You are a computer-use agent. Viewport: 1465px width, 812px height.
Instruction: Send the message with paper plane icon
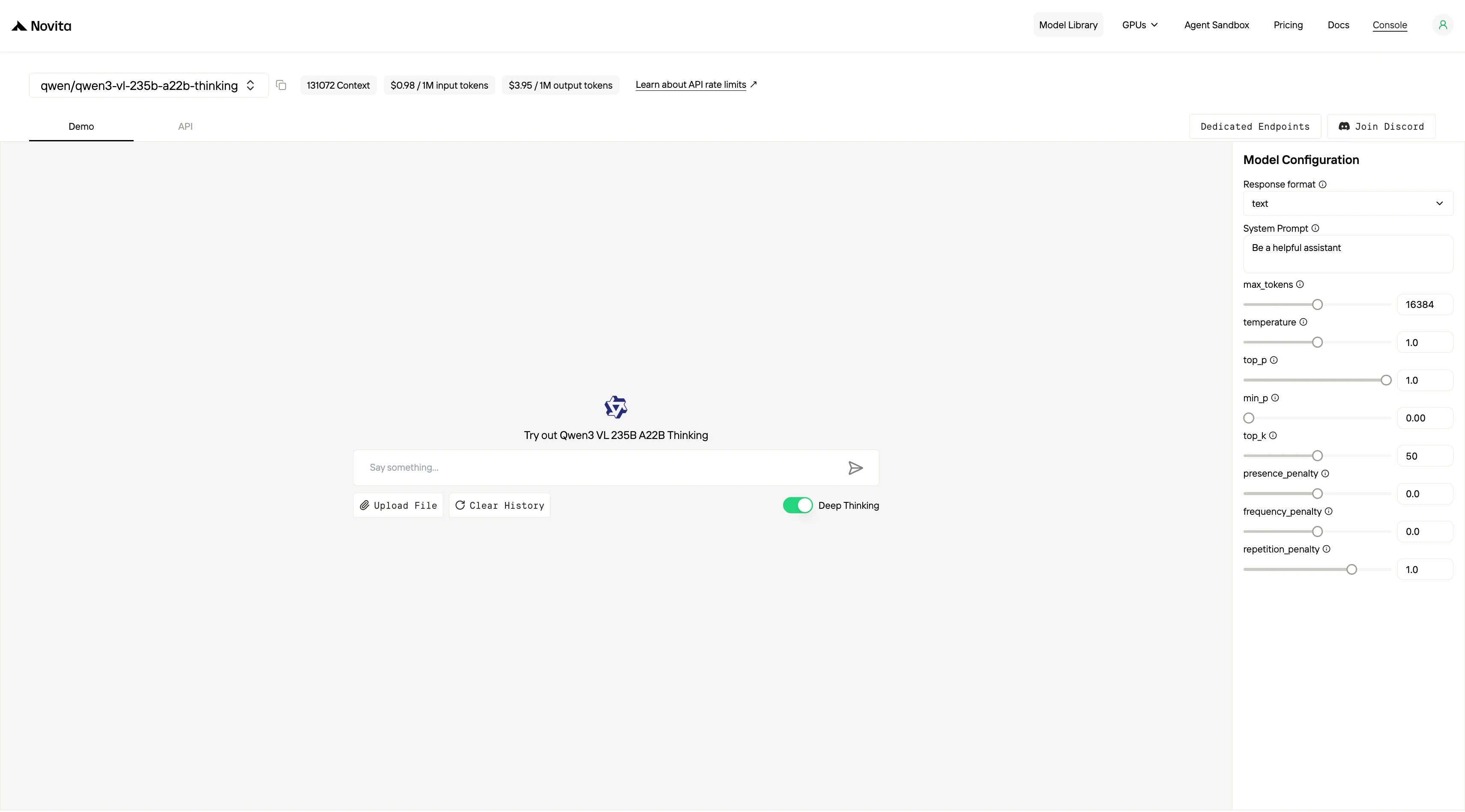[855, 468]
